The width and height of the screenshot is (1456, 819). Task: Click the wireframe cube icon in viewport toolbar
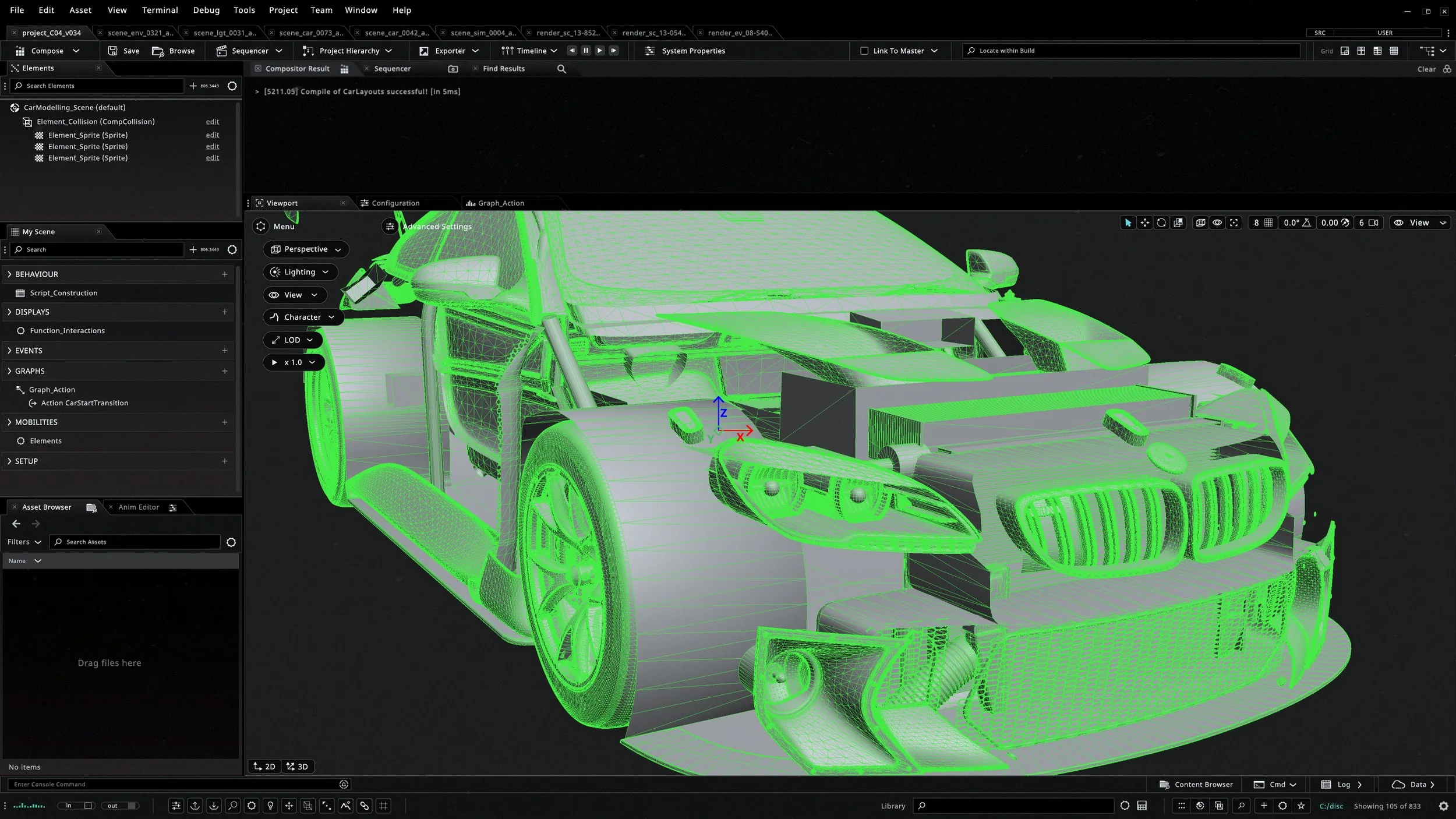coord(1200,223)
